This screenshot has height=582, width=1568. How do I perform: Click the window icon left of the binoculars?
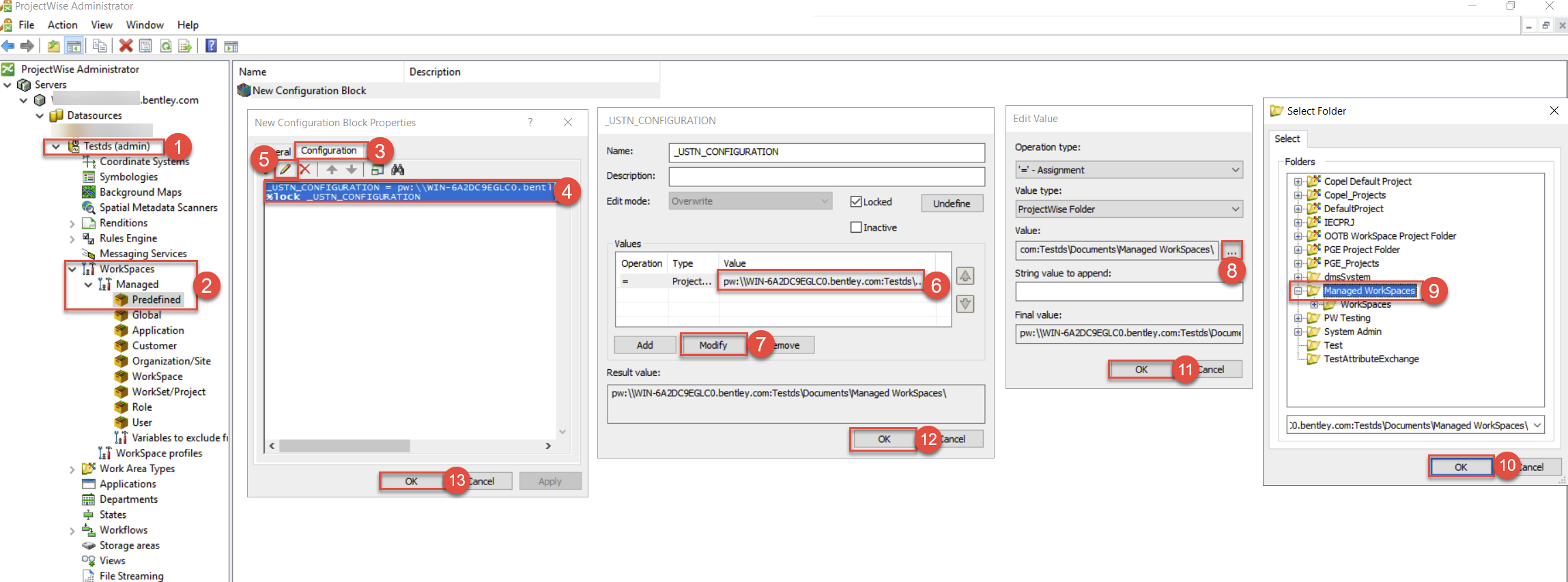tap(377, 169)
